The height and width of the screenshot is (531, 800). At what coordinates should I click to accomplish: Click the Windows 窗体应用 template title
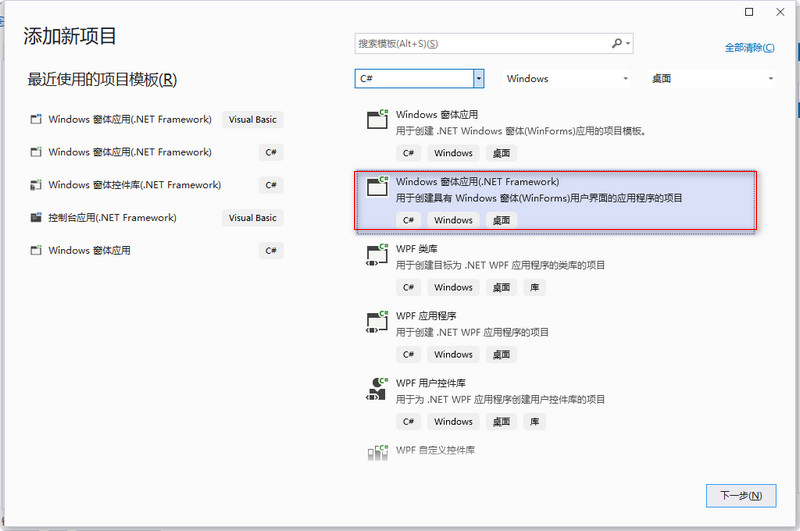pyautogui.click(x=437, y=114)
